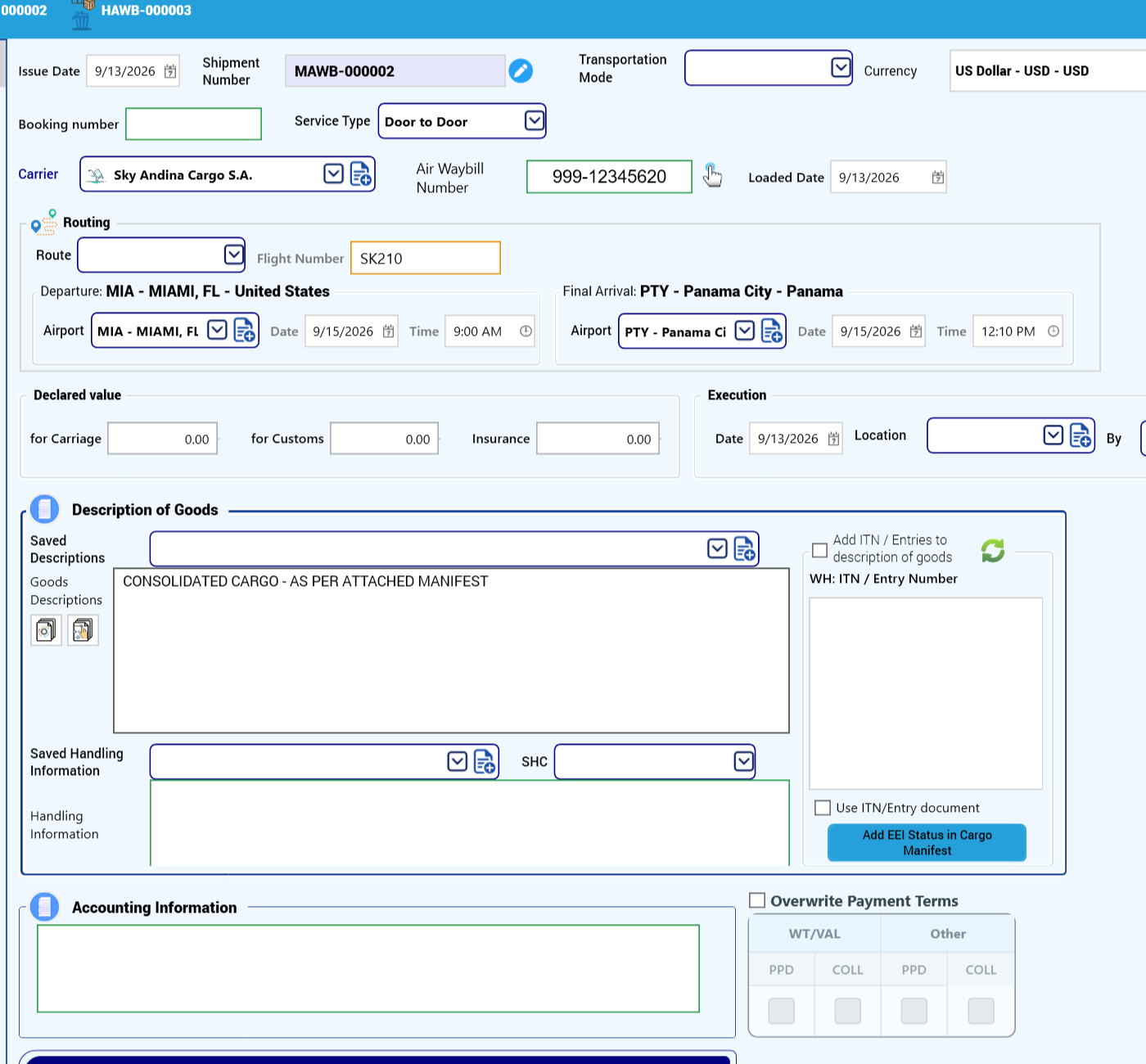The image size is (1146, 1064).
Task: Toggle Overwrite Payment Terms checkbox
Action: click(x=757, y=900)
